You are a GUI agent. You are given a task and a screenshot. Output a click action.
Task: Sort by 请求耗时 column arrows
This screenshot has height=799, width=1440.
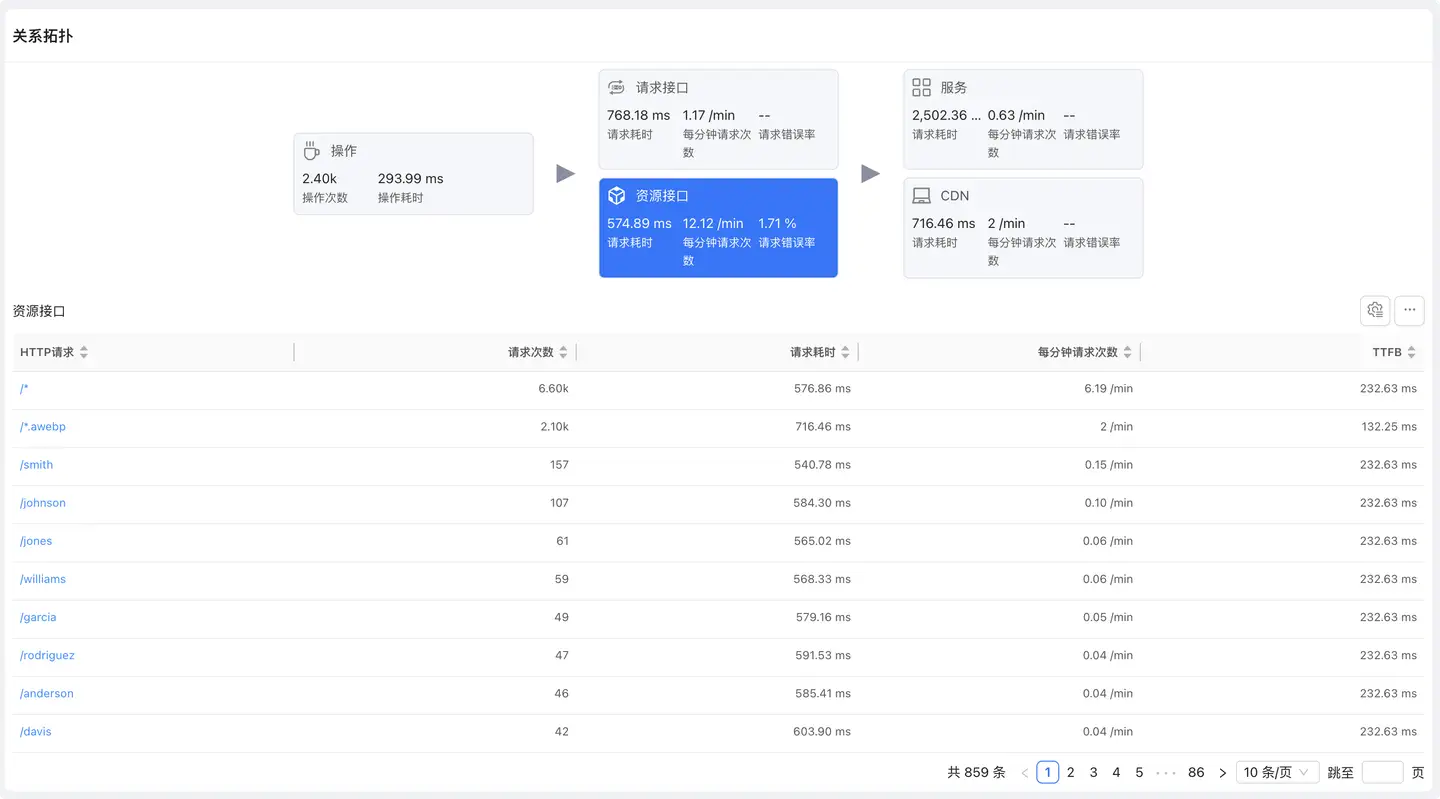click(845, 352)
